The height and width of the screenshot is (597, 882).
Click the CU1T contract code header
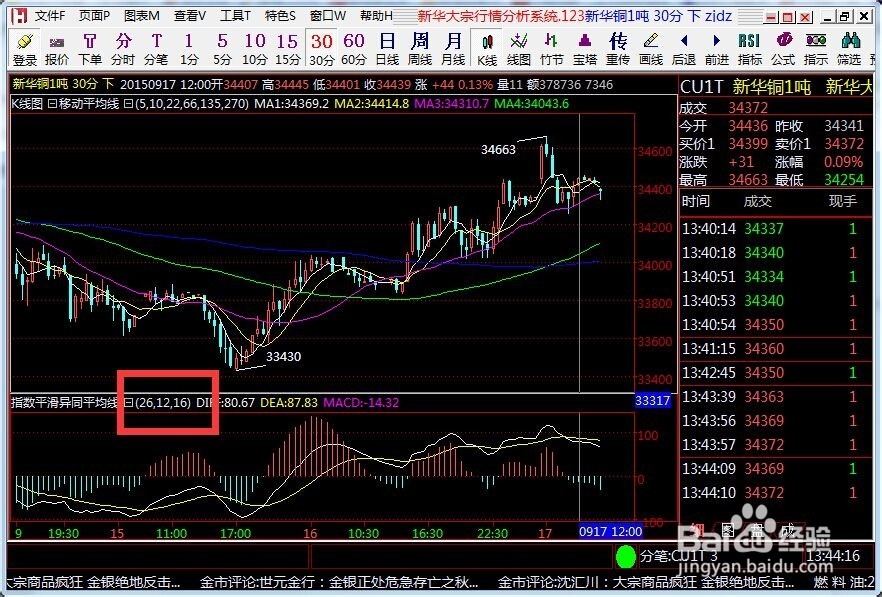coord(701,87)
